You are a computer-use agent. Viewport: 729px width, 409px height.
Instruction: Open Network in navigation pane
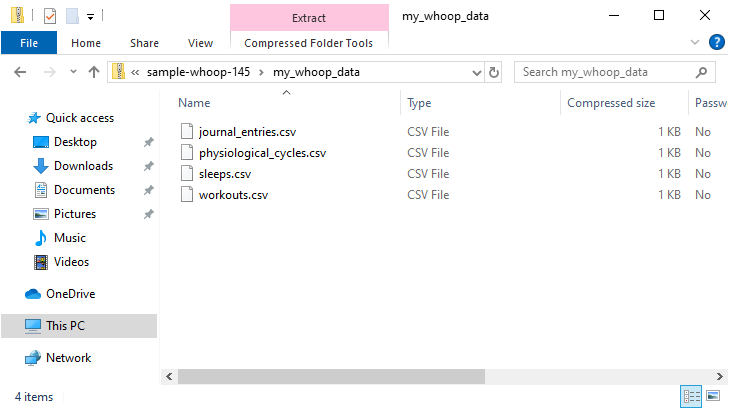click(68, 358)
